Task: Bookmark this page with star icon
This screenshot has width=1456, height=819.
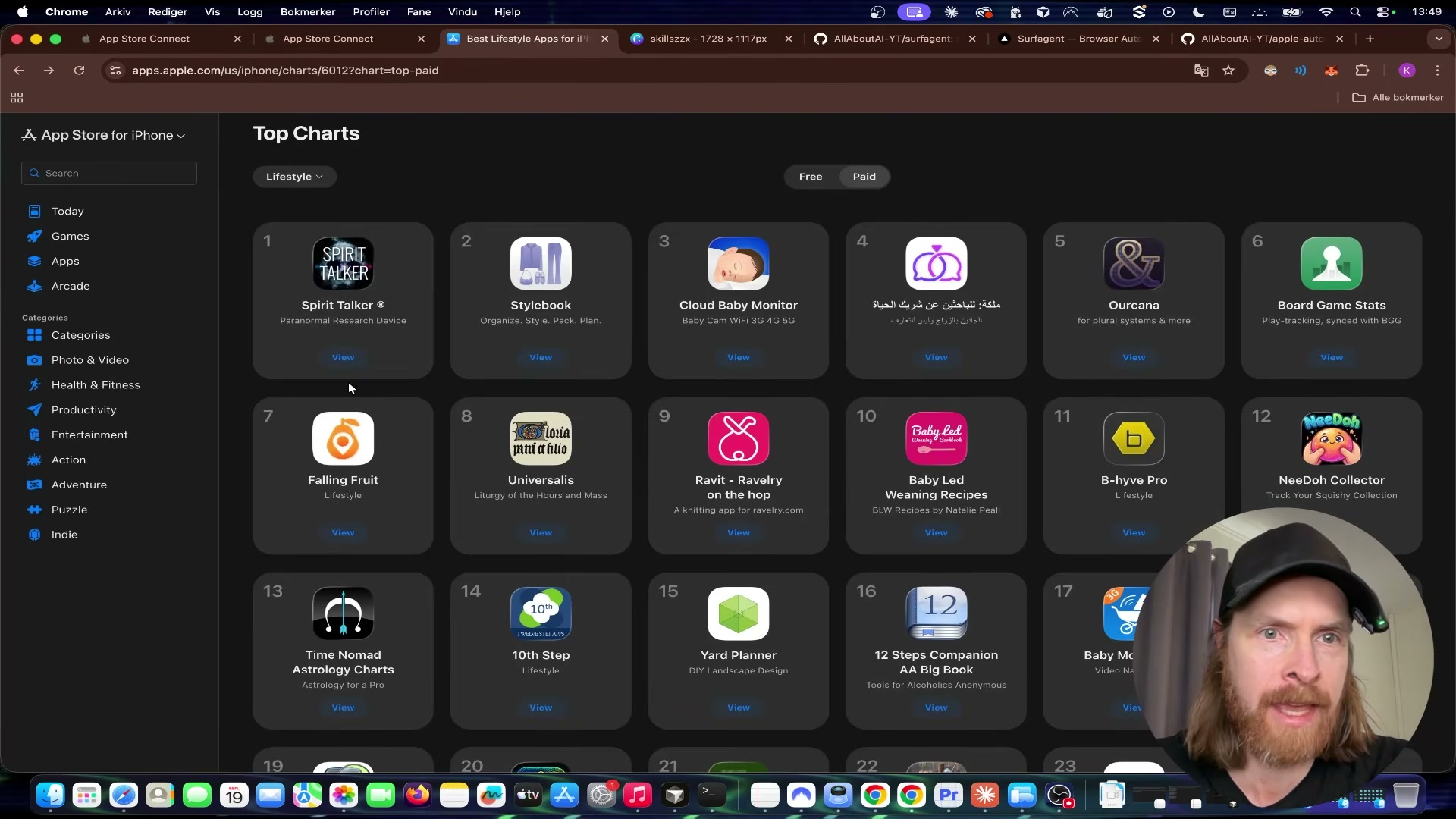Action: pos(1228,71)
